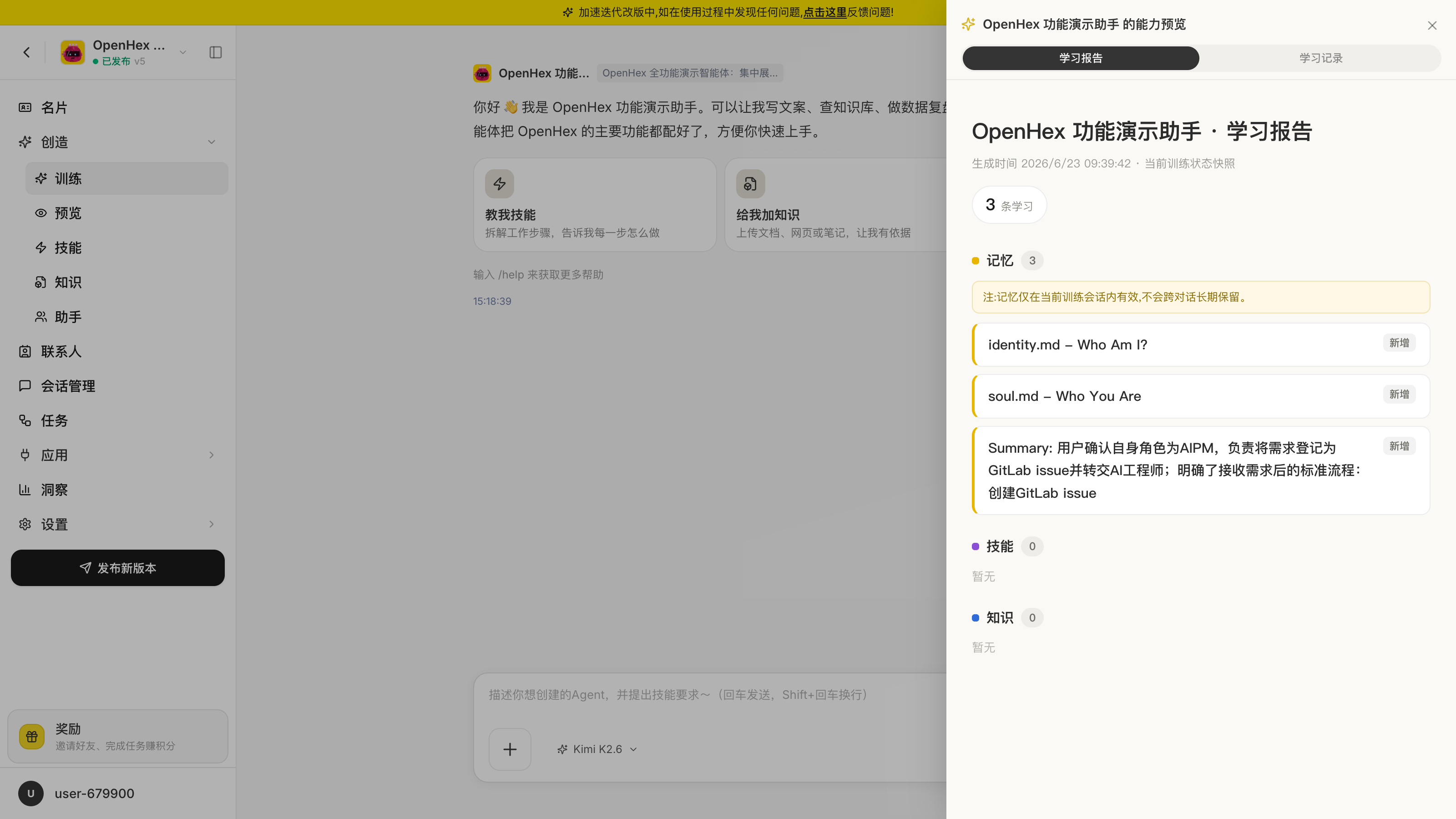Open 预览 in the sidebar

(126, 213)
